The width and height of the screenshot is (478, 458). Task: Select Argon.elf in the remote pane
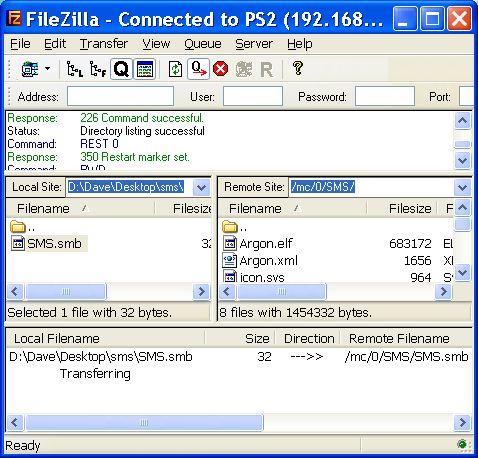click(x=266, y=244)
